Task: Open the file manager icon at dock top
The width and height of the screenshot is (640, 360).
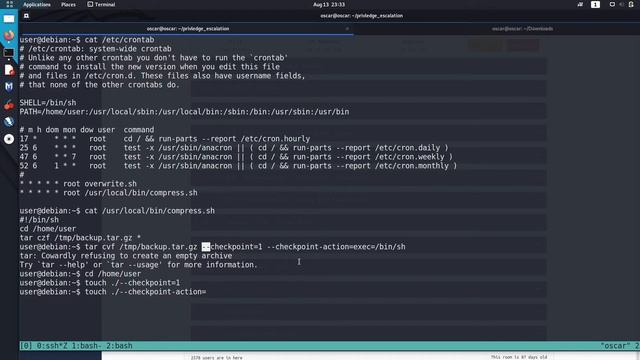Action: 9,19
